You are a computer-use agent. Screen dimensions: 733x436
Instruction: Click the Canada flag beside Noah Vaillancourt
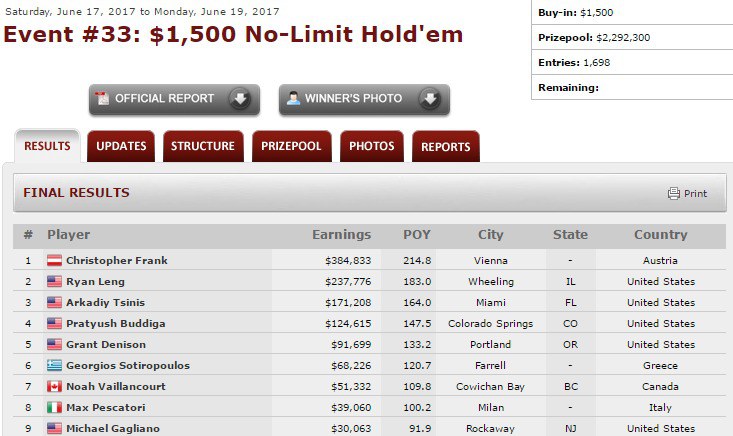pos(54,387)
